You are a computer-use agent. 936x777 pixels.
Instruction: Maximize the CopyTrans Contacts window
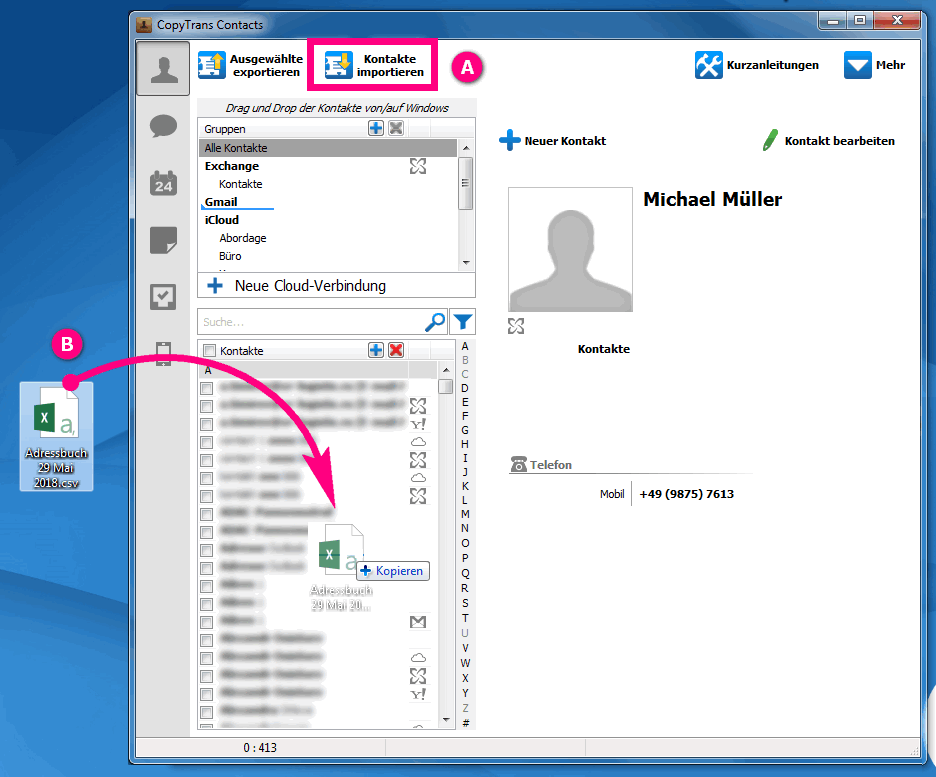(x=860, y=21)
